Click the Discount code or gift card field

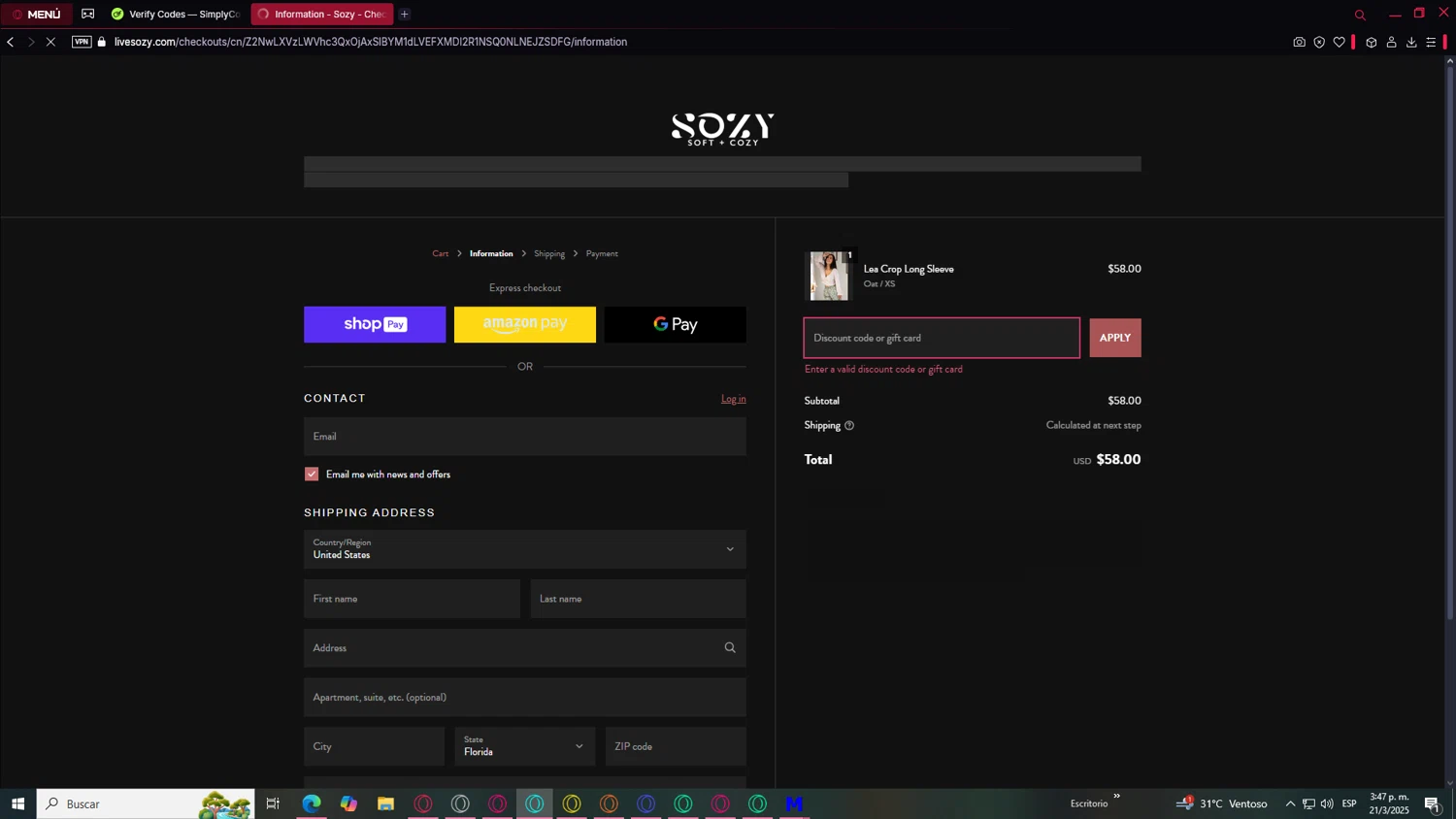[x=942, y=338]
